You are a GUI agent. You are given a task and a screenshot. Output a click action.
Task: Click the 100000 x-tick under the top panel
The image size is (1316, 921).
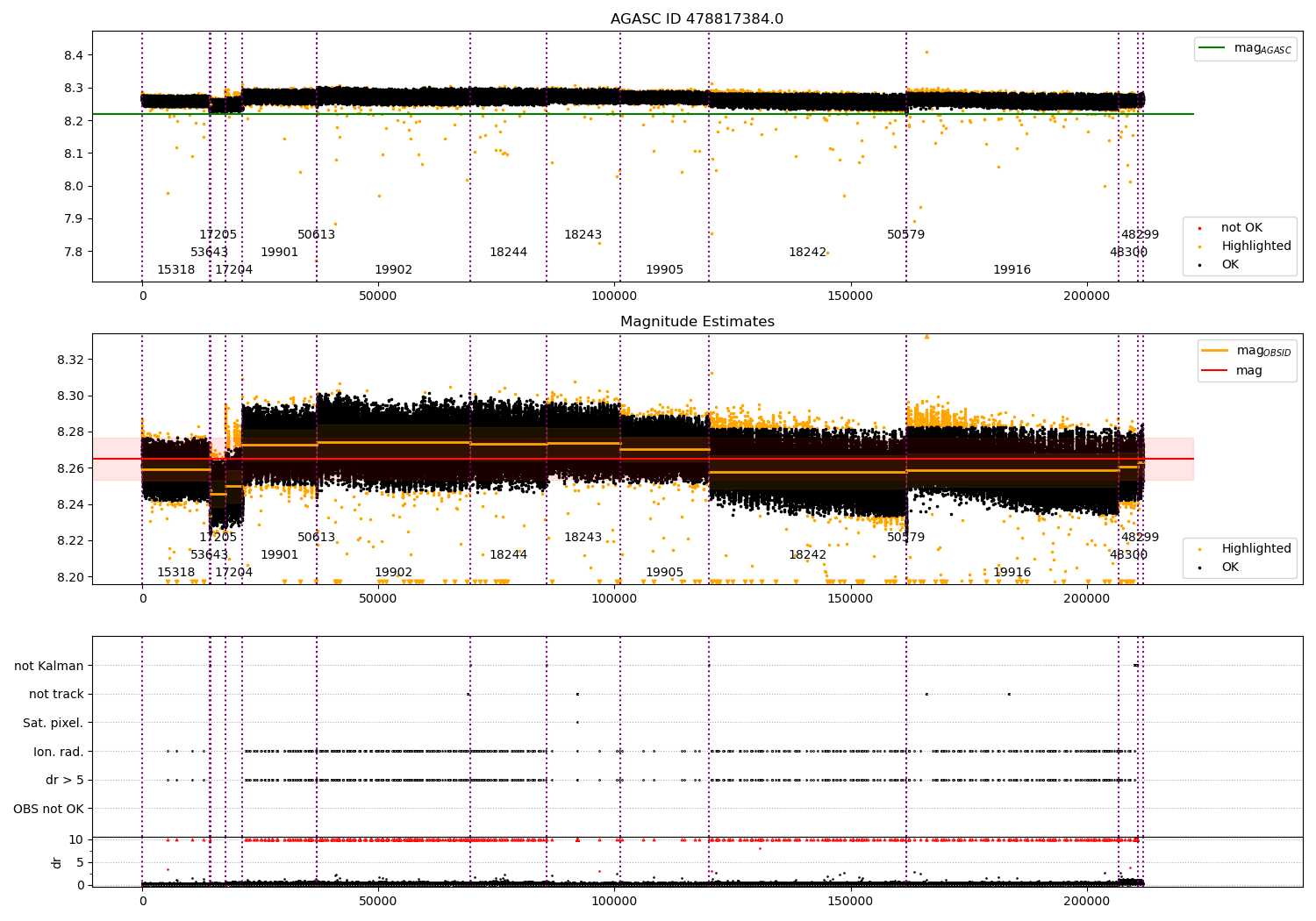[614, 296]
